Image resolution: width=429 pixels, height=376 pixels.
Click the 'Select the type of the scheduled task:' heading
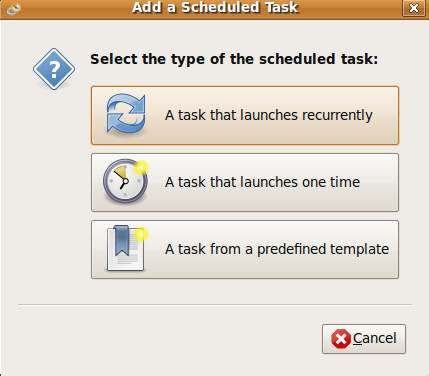(x=234, y=60)
